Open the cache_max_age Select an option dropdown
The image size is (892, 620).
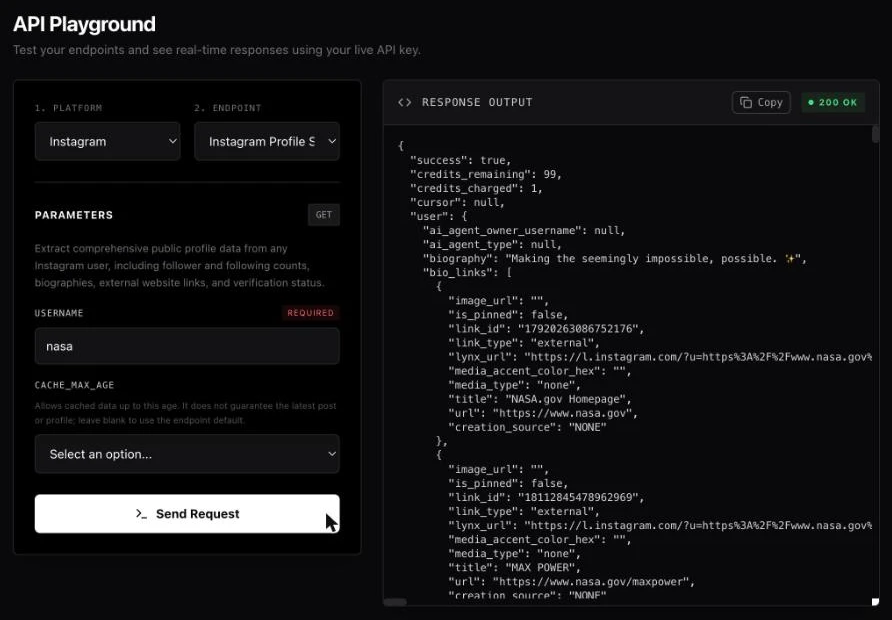click(187, 454)
